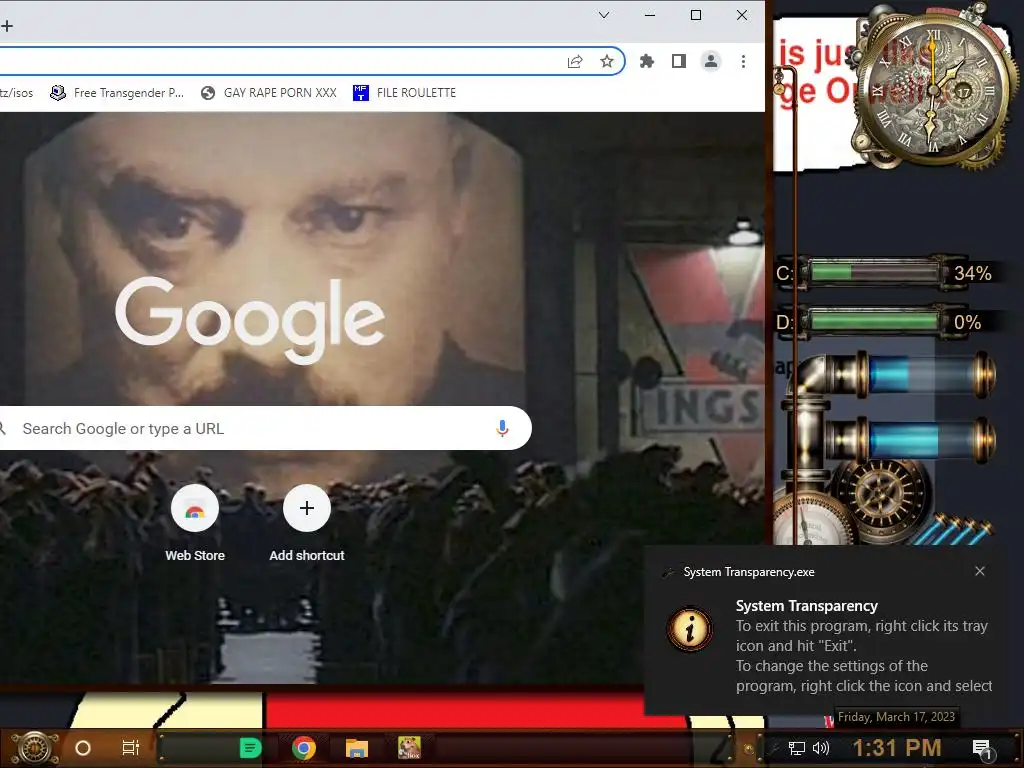
Task: Click the D: drive usage bar
Action: pos(874,321)
